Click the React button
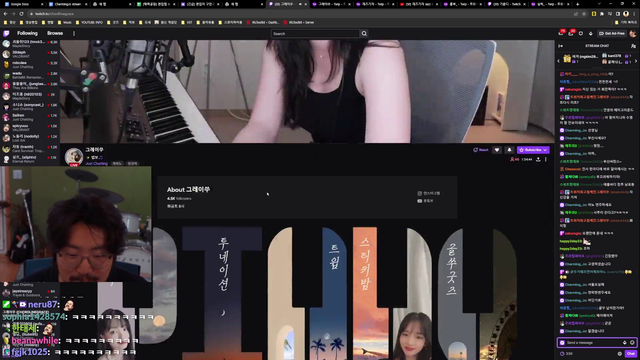 (481, 150)
